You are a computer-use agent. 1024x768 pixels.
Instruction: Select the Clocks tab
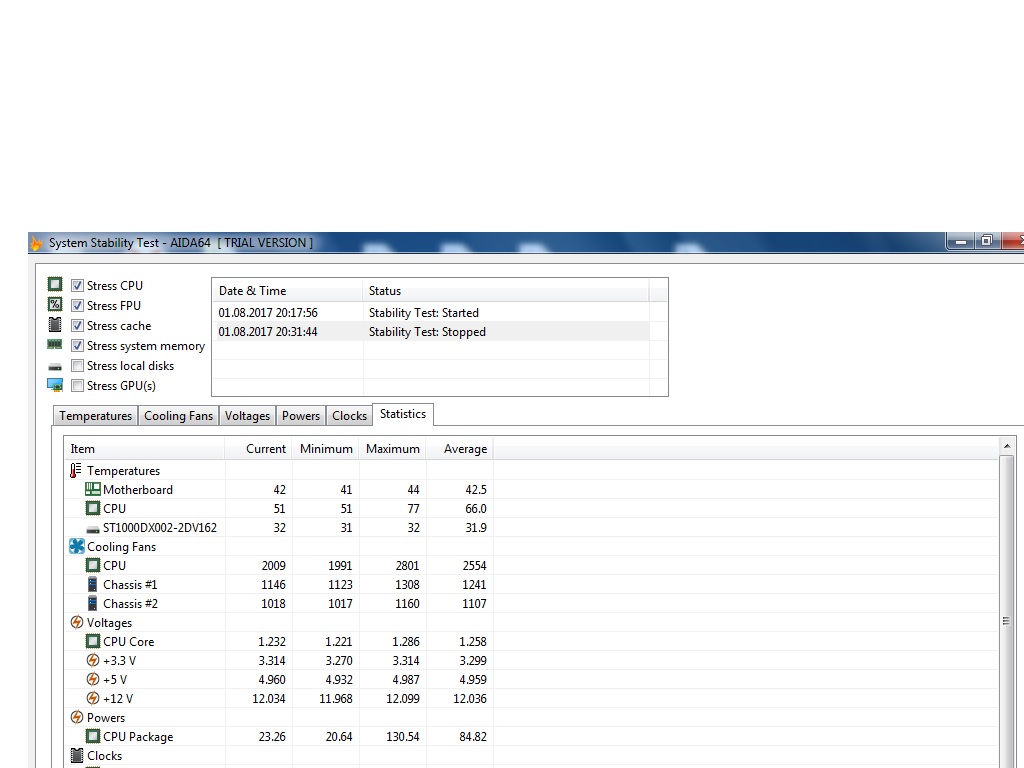point(349,416)
